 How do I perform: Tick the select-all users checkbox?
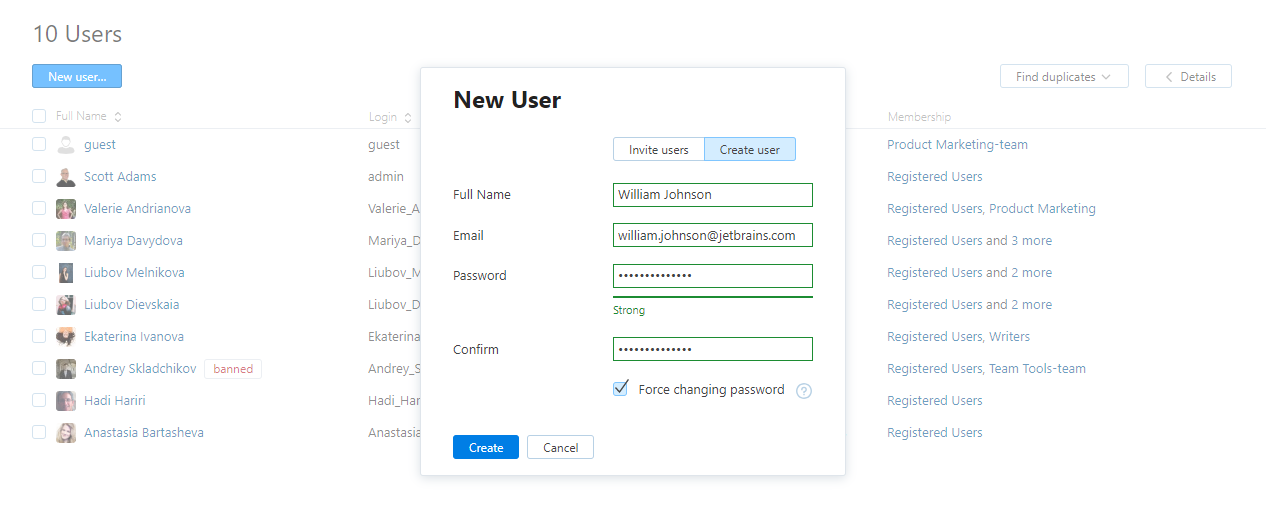click(39, 116)
